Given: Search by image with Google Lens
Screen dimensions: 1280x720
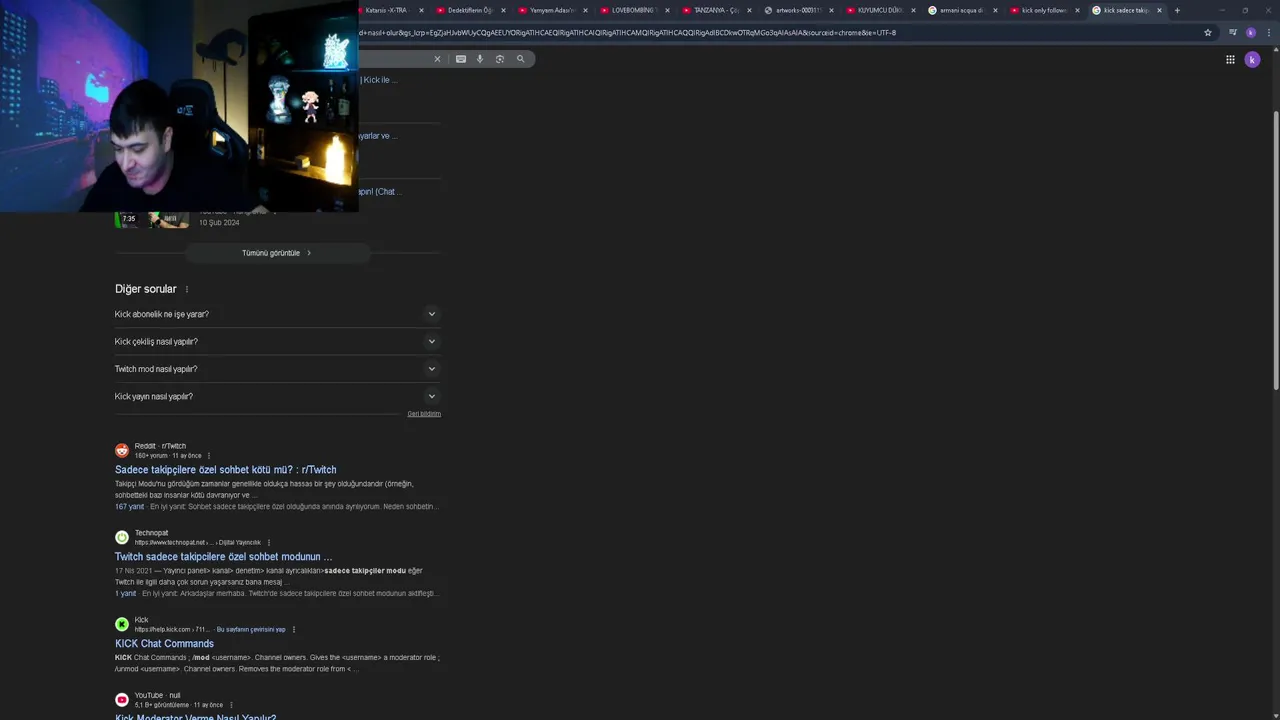Looking at the screenshot, I should click(500, 59).
